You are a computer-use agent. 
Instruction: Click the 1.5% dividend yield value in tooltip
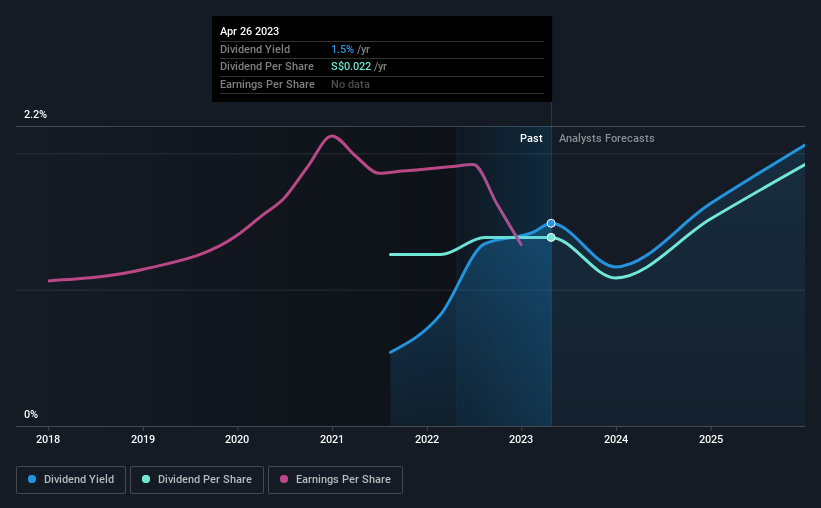[x=342, y=49]
